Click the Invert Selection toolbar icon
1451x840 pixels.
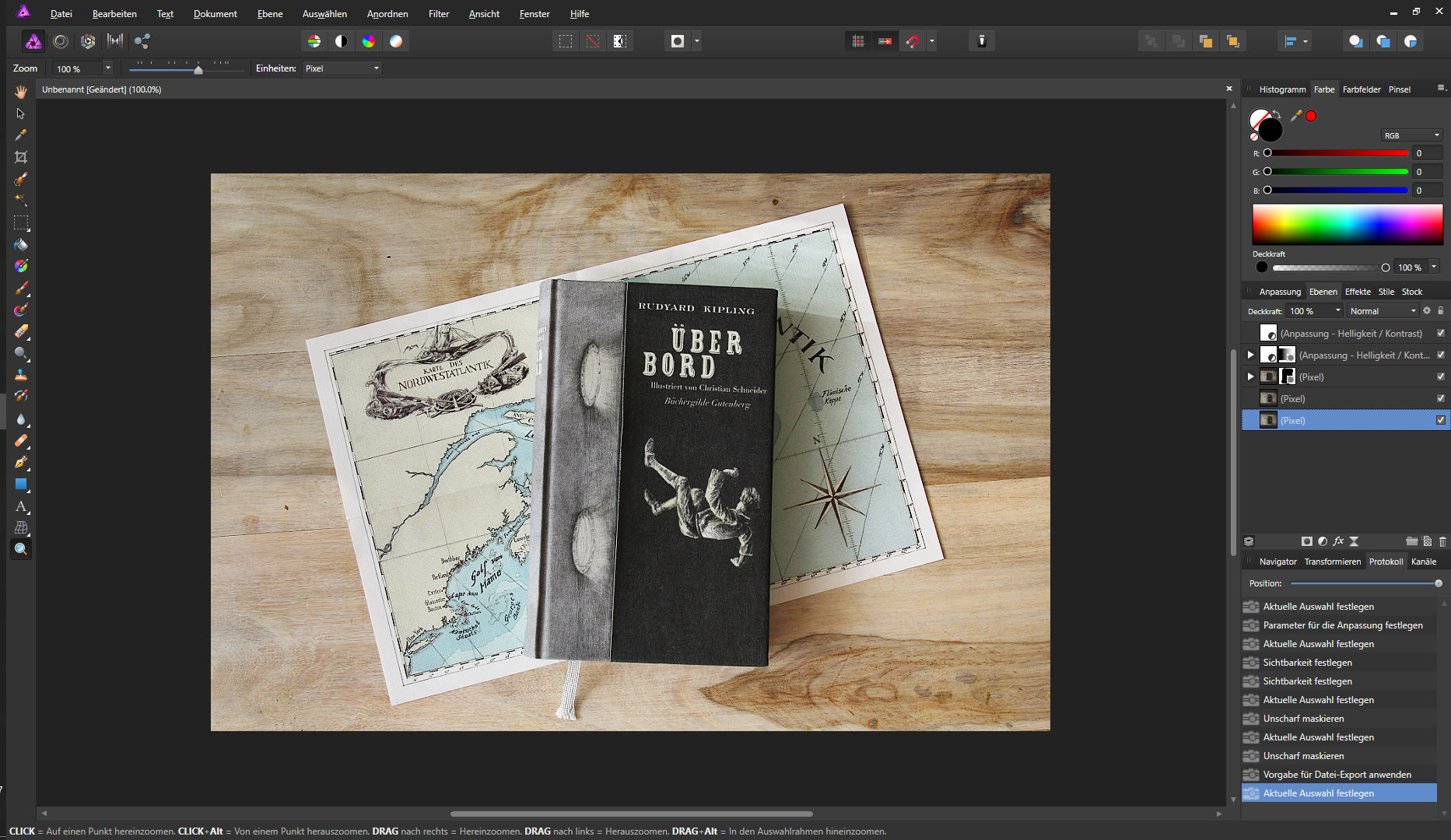pos(620,41)
